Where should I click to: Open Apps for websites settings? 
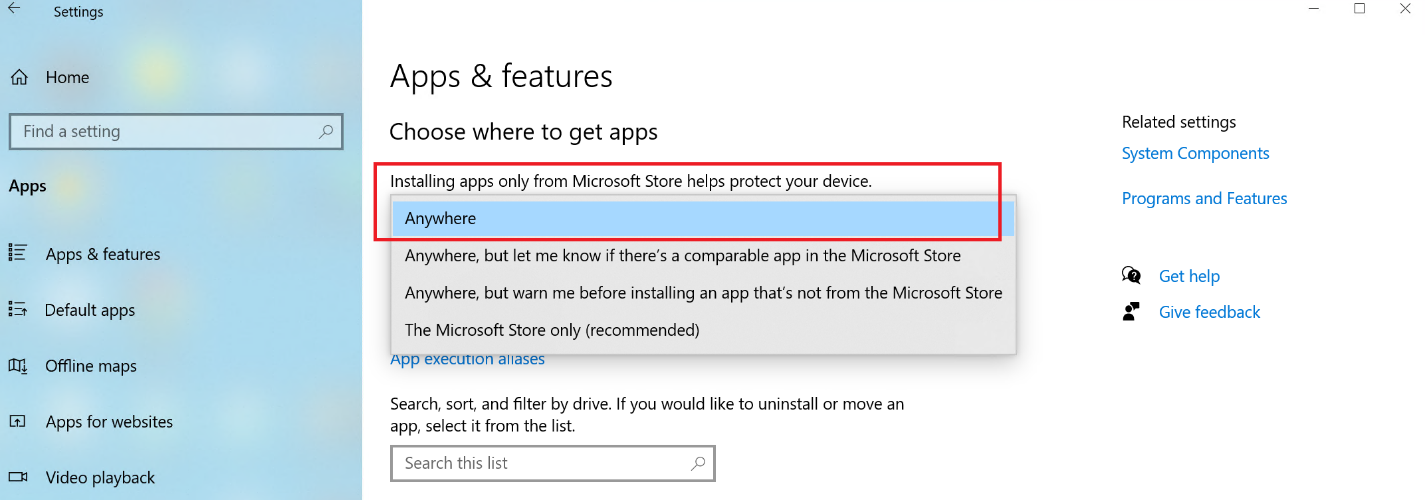tap(109, 422)
